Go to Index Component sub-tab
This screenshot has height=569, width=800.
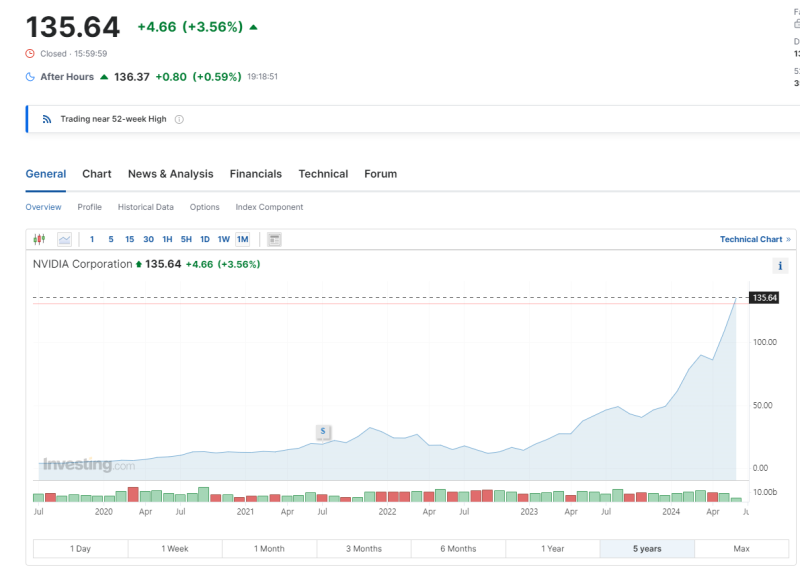(x=269, y=207)
